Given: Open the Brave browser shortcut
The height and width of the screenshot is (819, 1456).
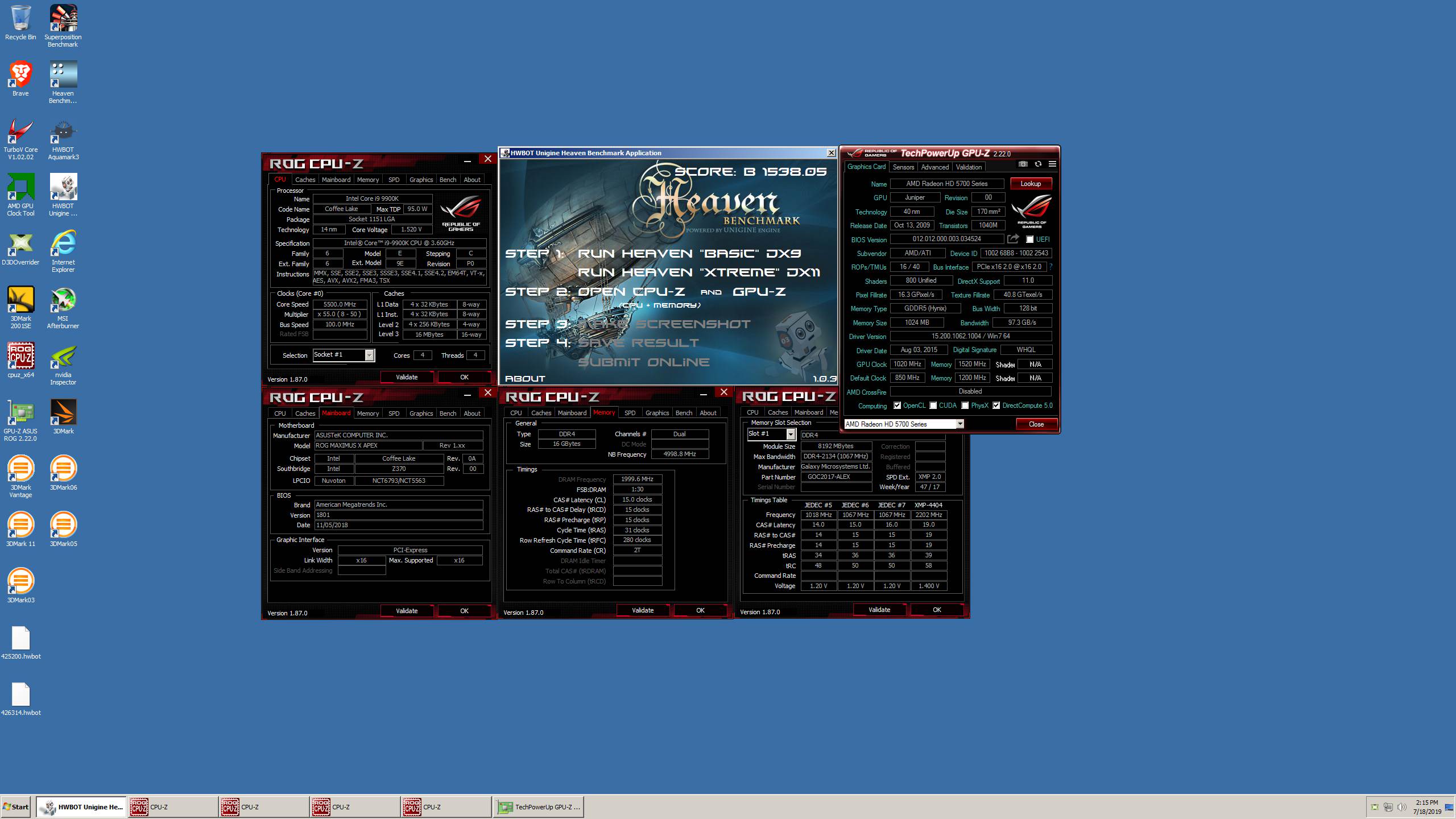Looking at the screenshot, I should pos(20,78).
